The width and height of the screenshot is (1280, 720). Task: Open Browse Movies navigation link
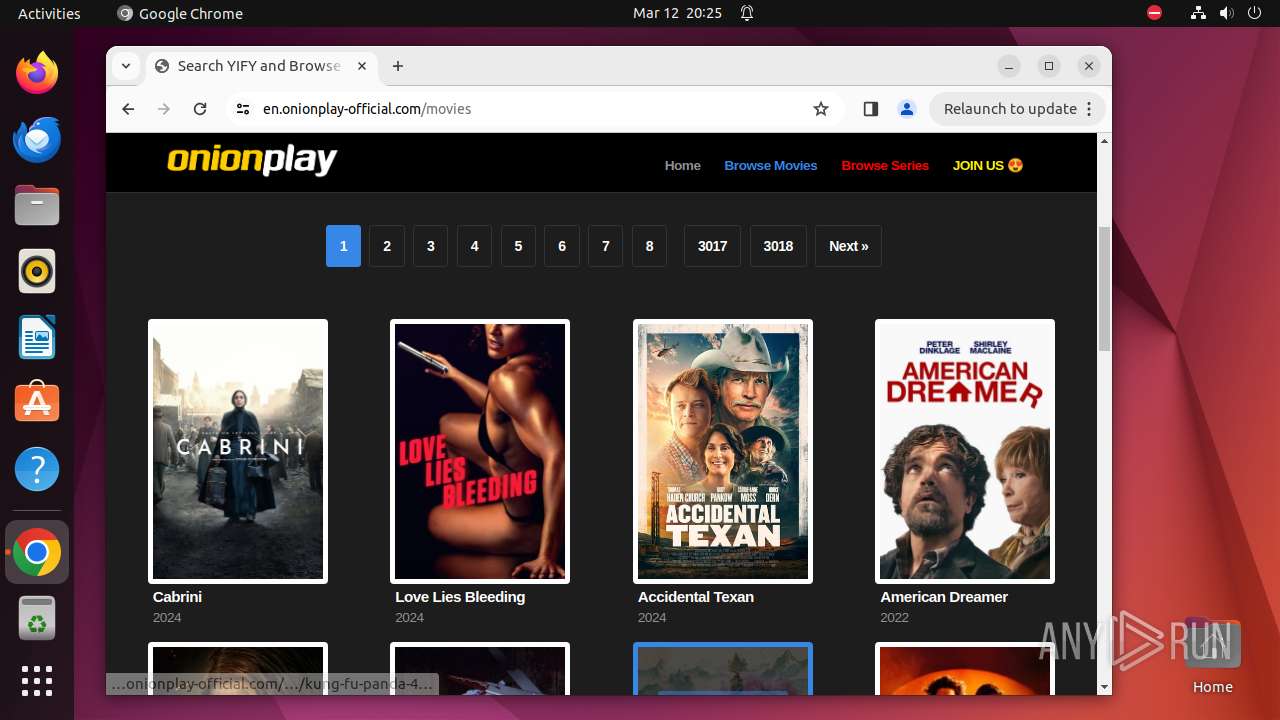tap(771, 166)
